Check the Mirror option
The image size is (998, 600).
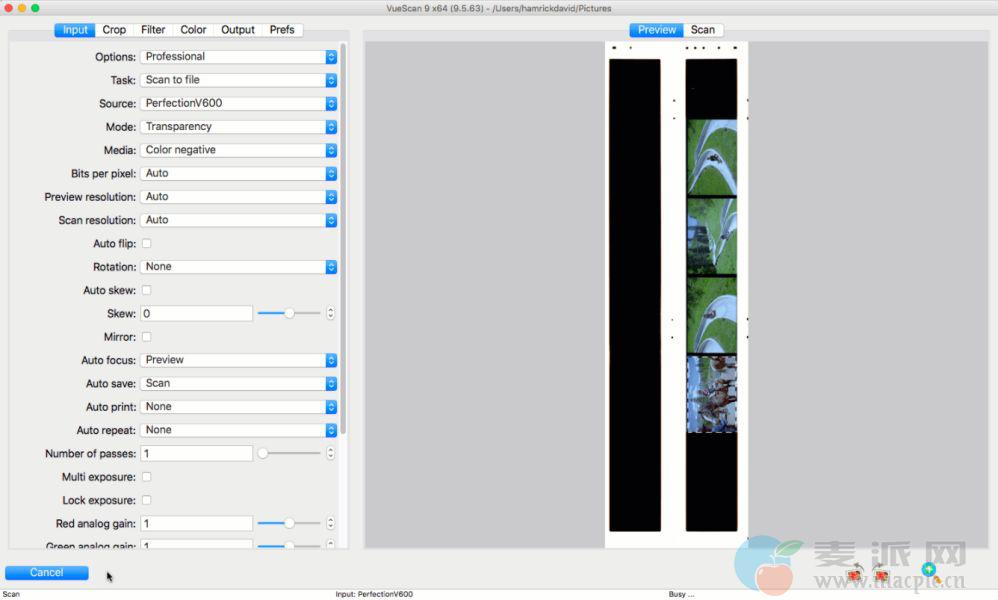tap(146, 337)
